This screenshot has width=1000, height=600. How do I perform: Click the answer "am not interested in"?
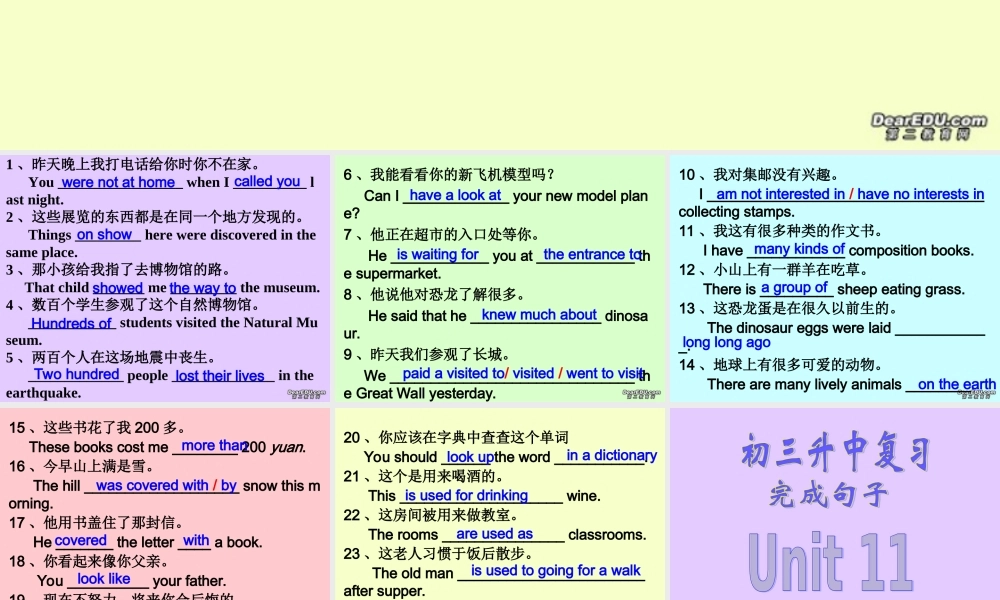781,194
